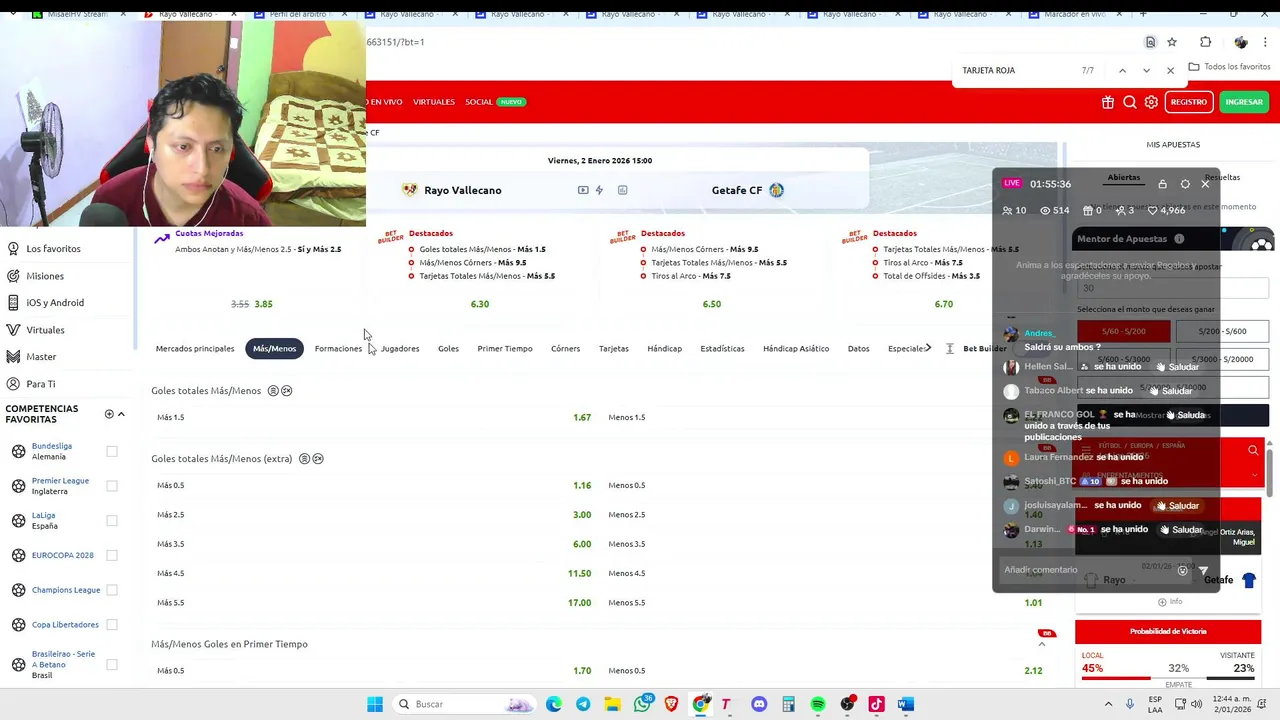Open the settings gear in the red header

[1151, 102]
